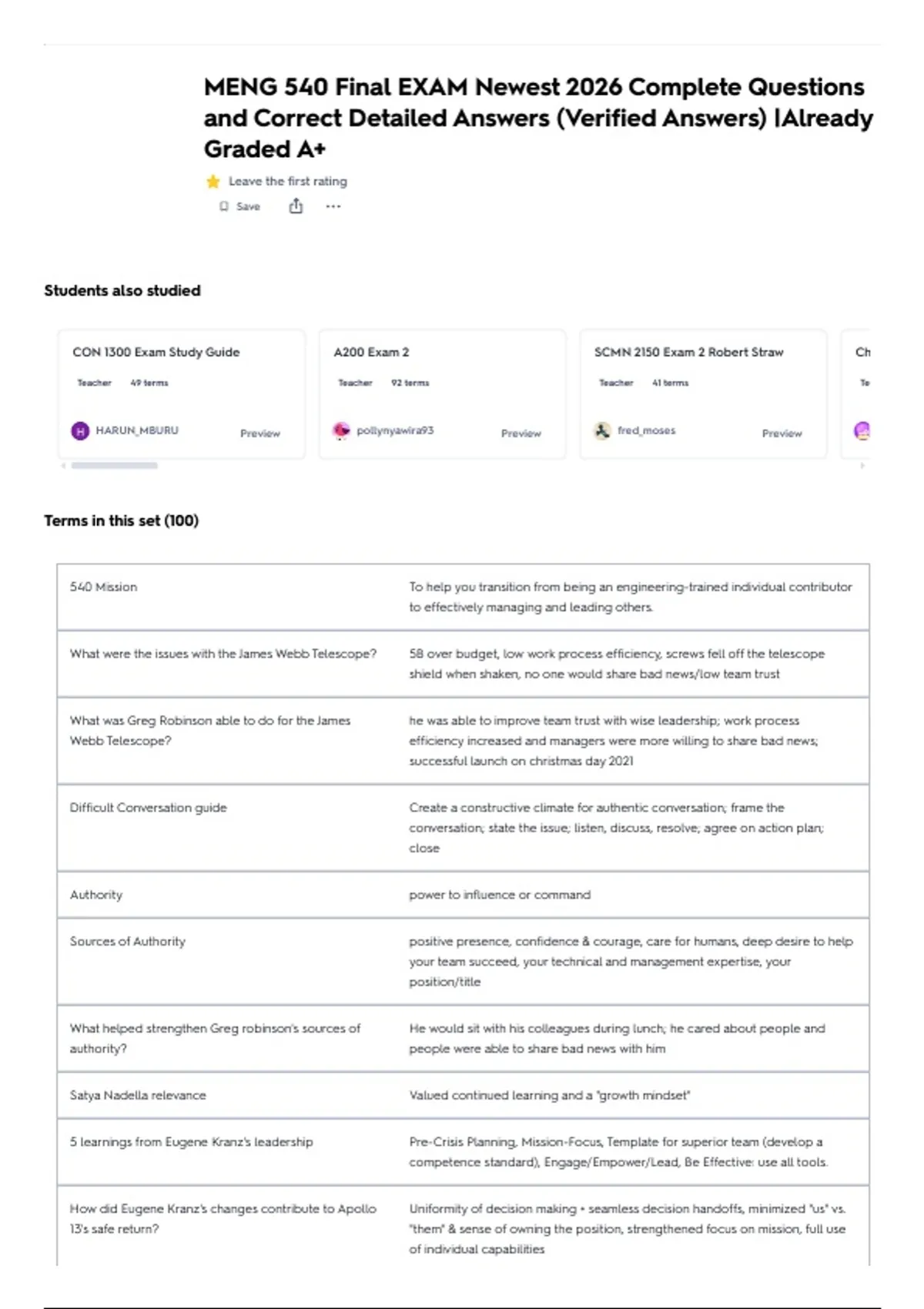Preview CON 1300 Exam Study Guide

260,434
